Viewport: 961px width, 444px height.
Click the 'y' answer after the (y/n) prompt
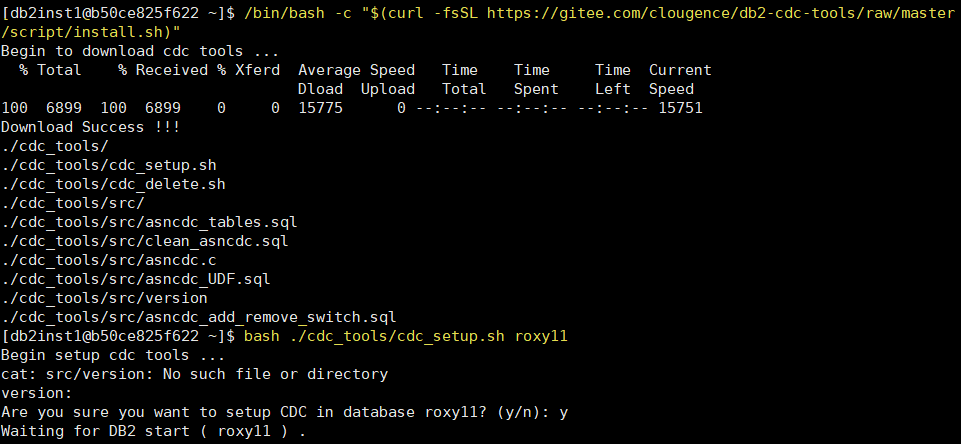pyautogui.click(x=565, y=412)
